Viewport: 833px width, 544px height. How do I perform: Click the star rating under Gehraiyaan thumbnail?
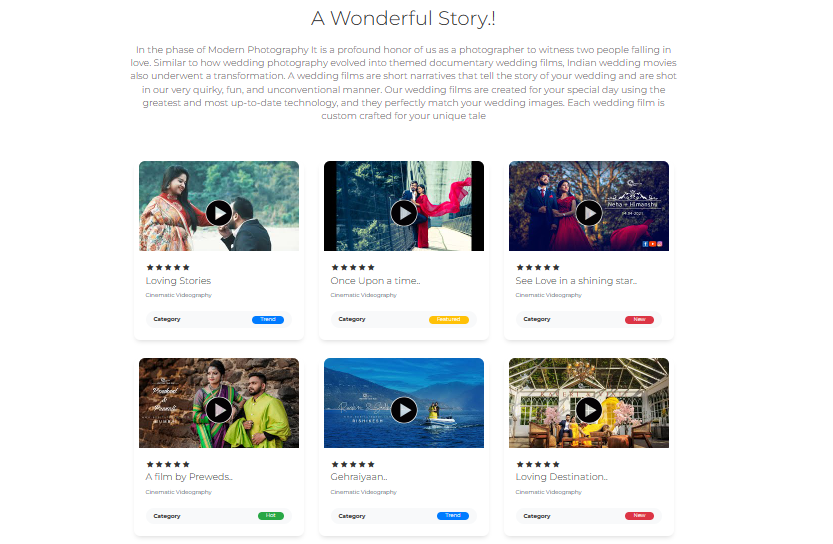tap(353, 464)
